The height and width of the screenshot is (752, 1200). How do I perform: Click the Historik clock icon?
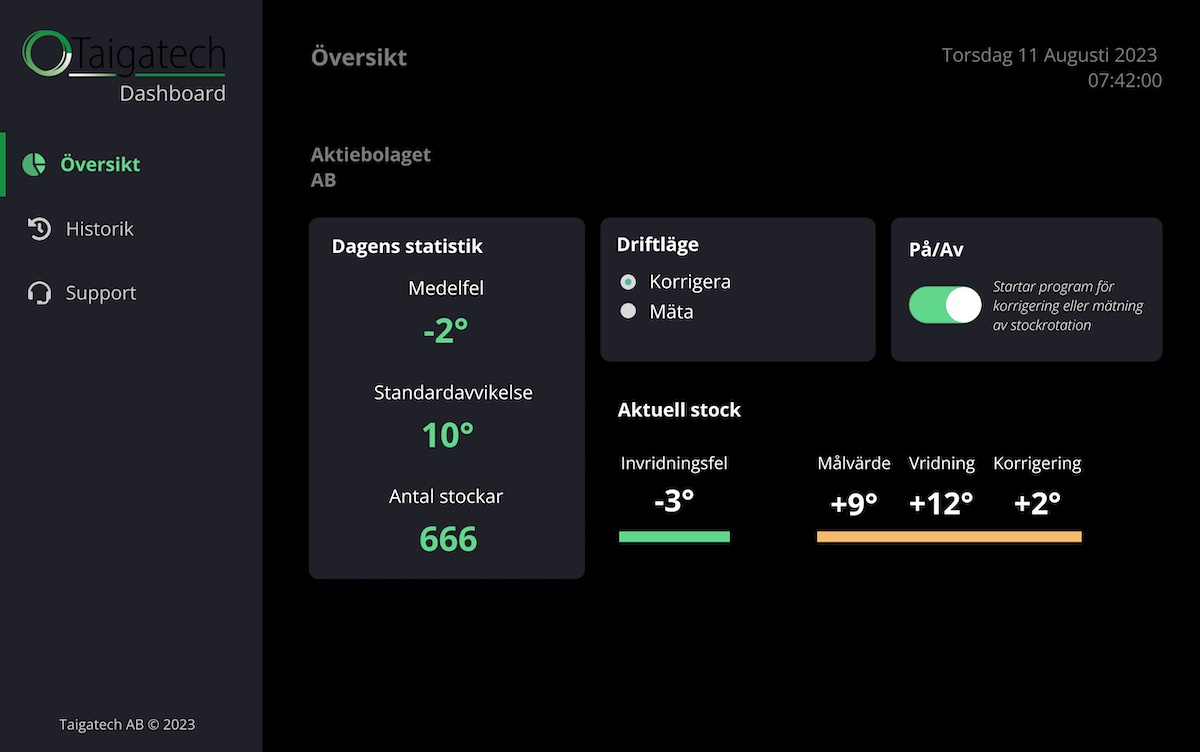point(38,229)
